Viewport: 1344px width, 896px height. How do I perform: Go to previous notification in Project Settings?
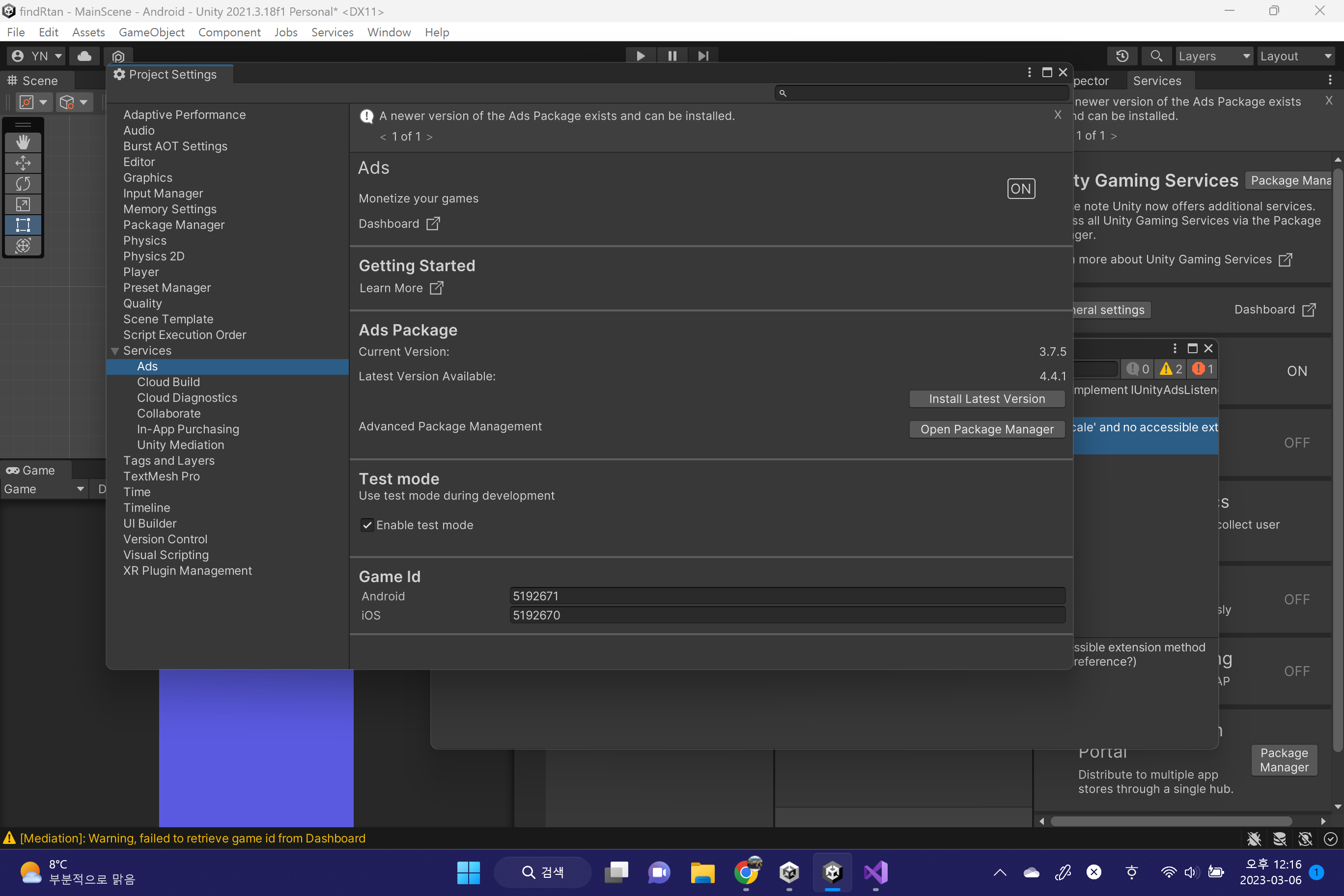383,137
